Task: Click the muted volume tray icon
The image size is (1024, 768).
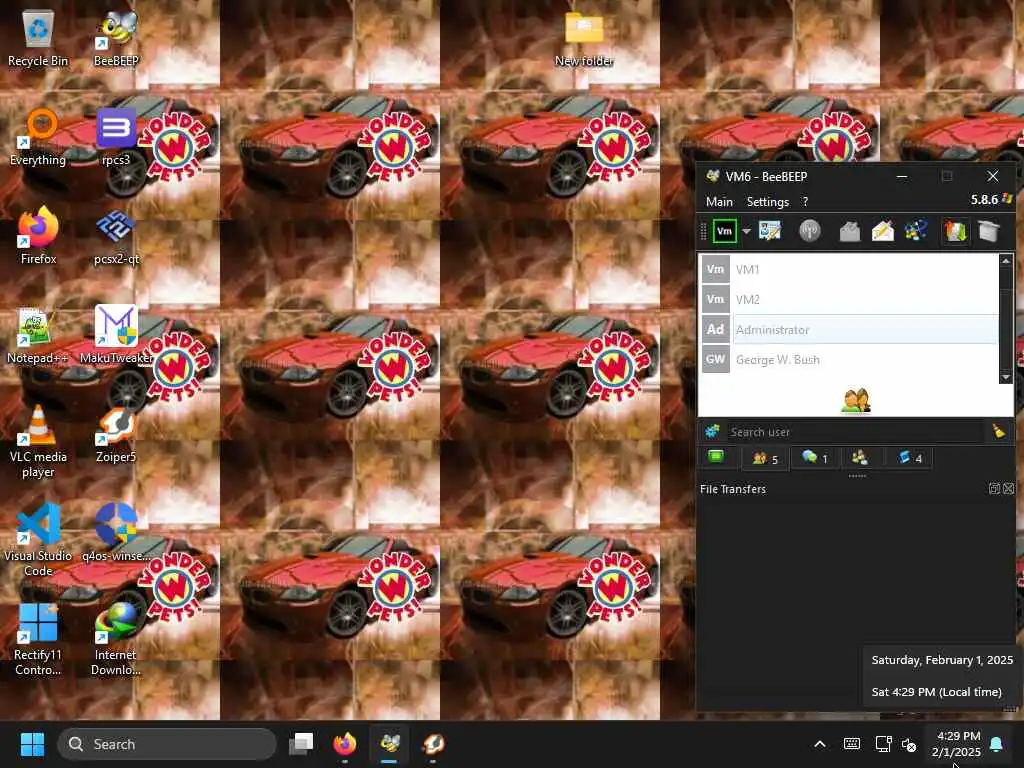Action: [909, 744]
